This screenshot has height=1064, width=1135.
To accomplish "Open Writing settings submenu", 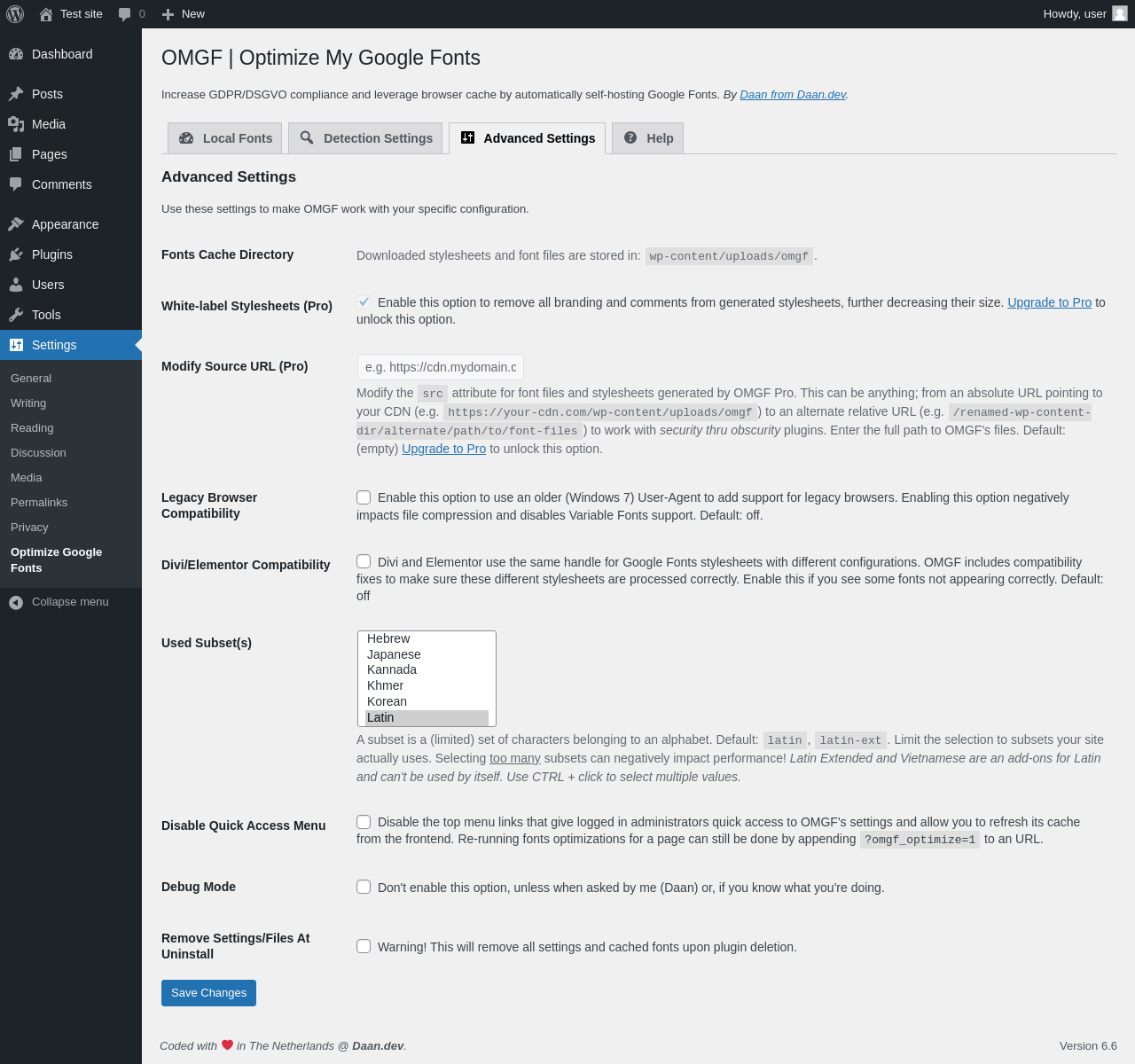I will click(71, 403).
